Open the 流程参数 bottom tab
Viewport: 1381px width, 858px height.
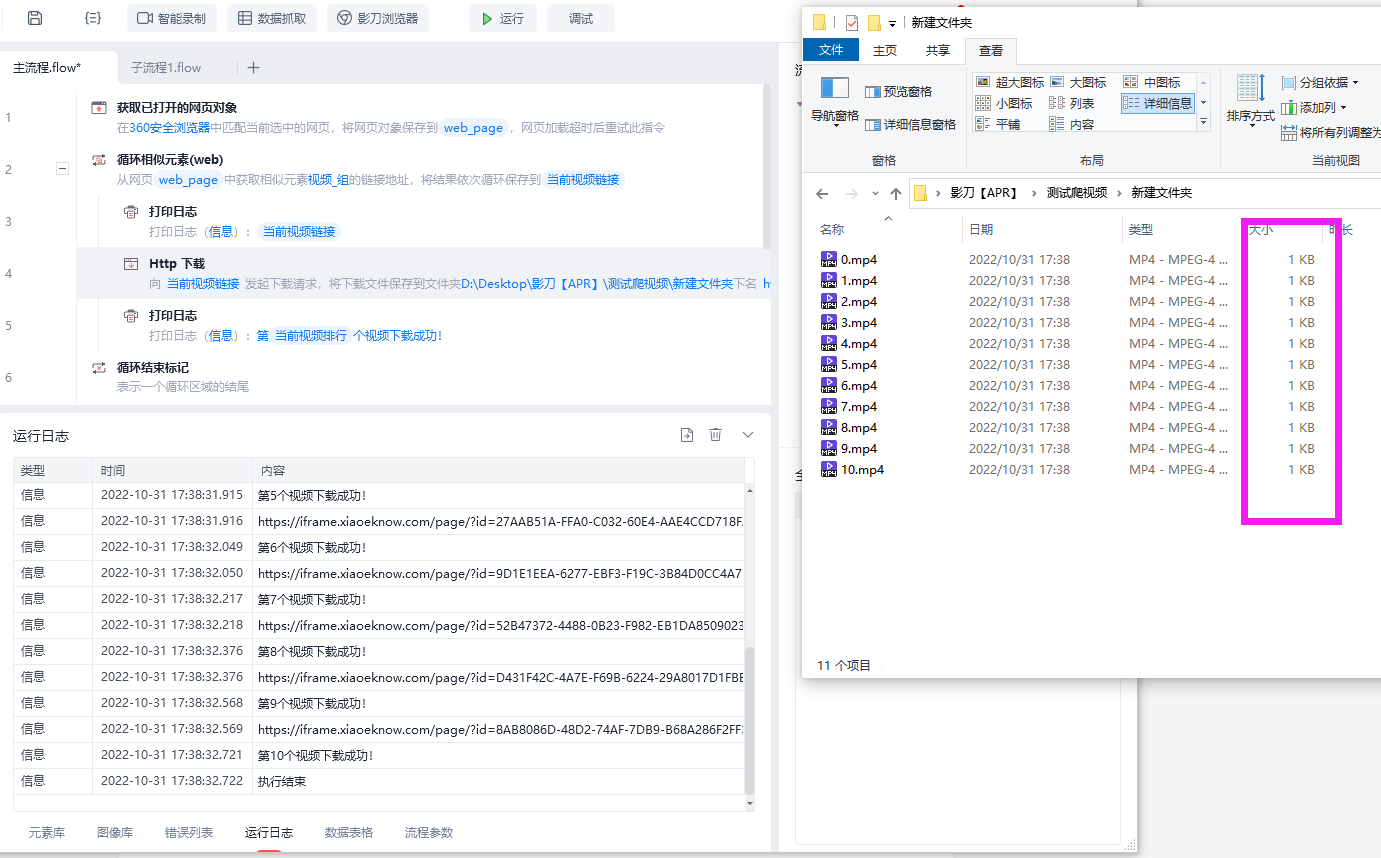pos(429,832)
